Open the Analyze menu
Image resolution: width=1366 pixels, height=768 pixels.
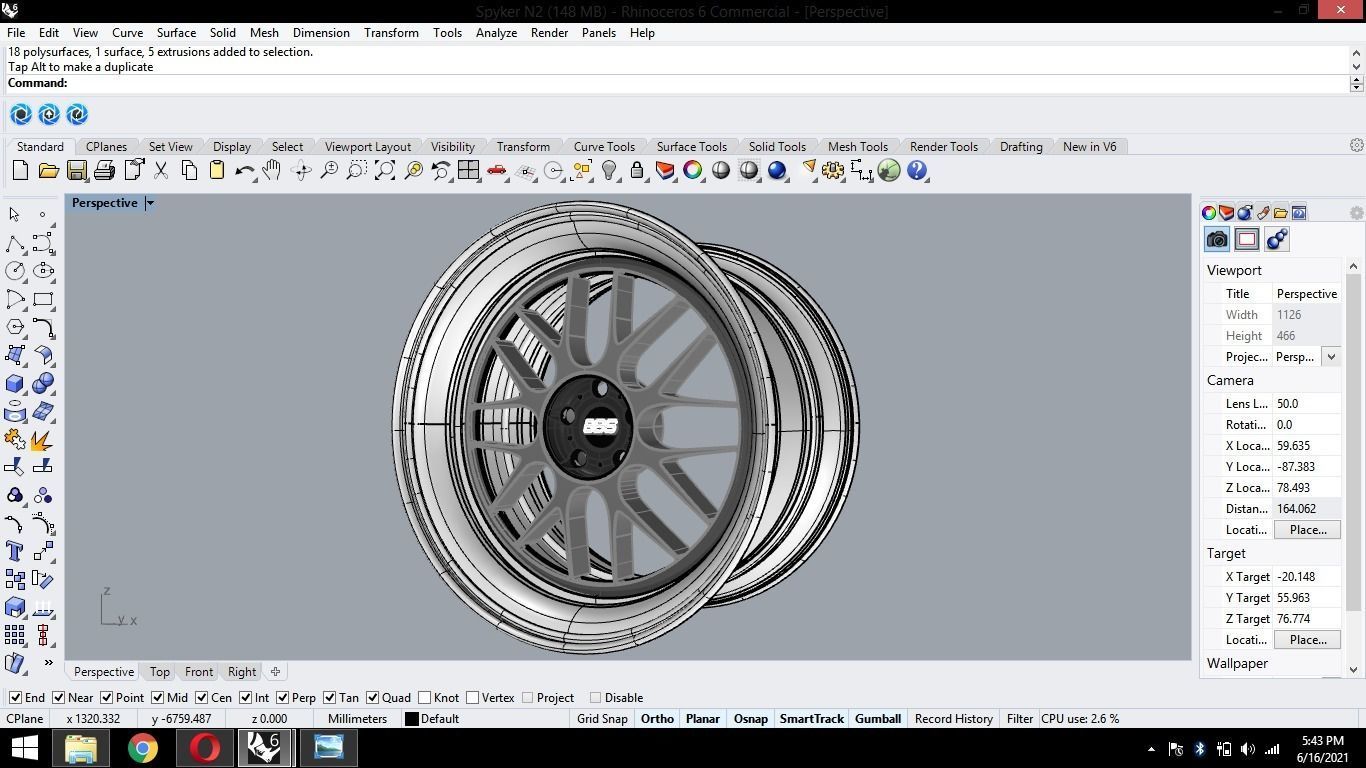coord(496,32)
